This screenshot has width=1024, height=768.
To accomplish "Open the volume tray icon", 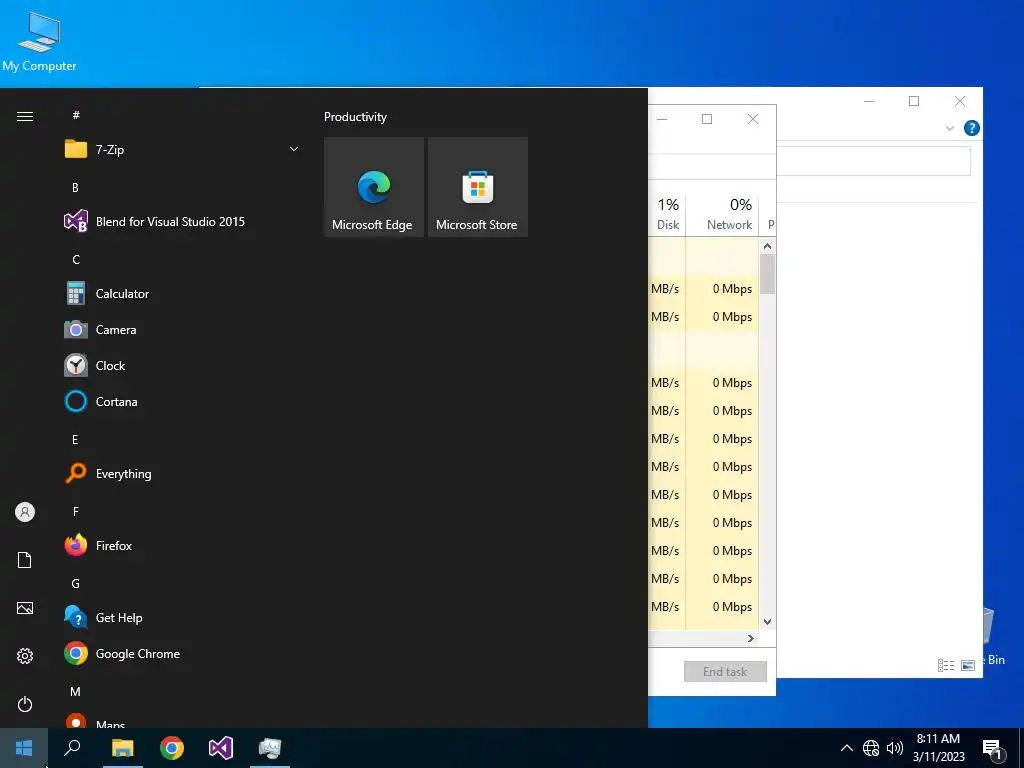I will click(x=895, y=748).
